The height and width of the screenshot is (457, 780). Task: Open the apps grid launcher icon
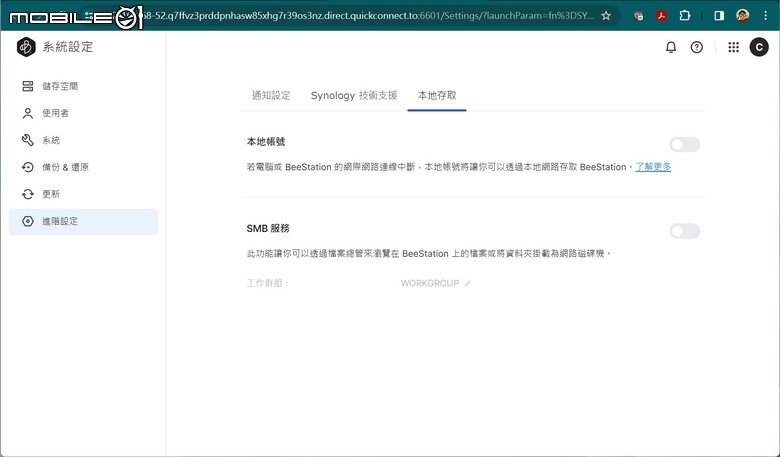coord(733,47)
